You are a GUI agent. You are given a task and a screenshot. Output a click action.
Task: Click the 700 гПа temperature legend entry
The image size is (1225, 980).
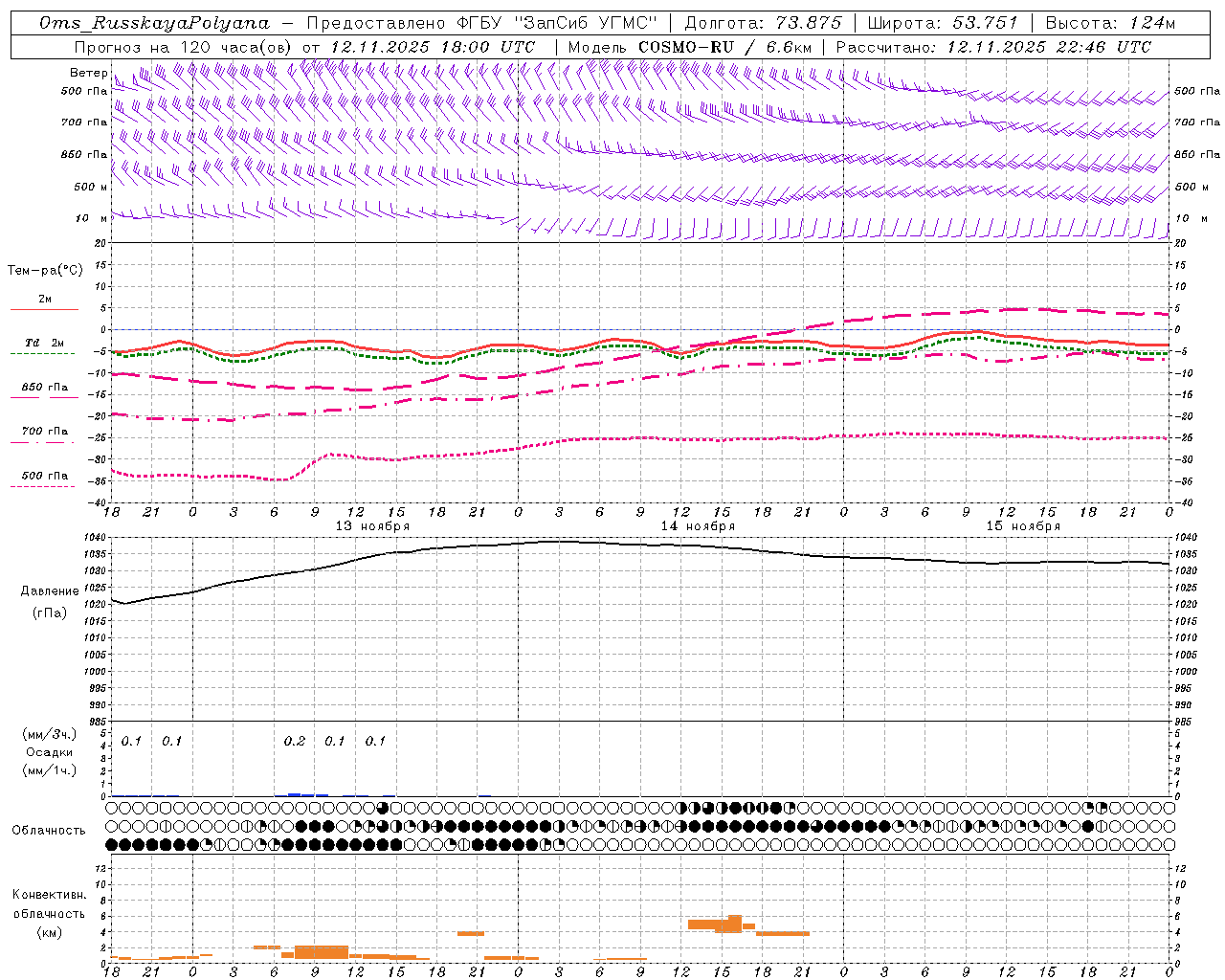44,431
